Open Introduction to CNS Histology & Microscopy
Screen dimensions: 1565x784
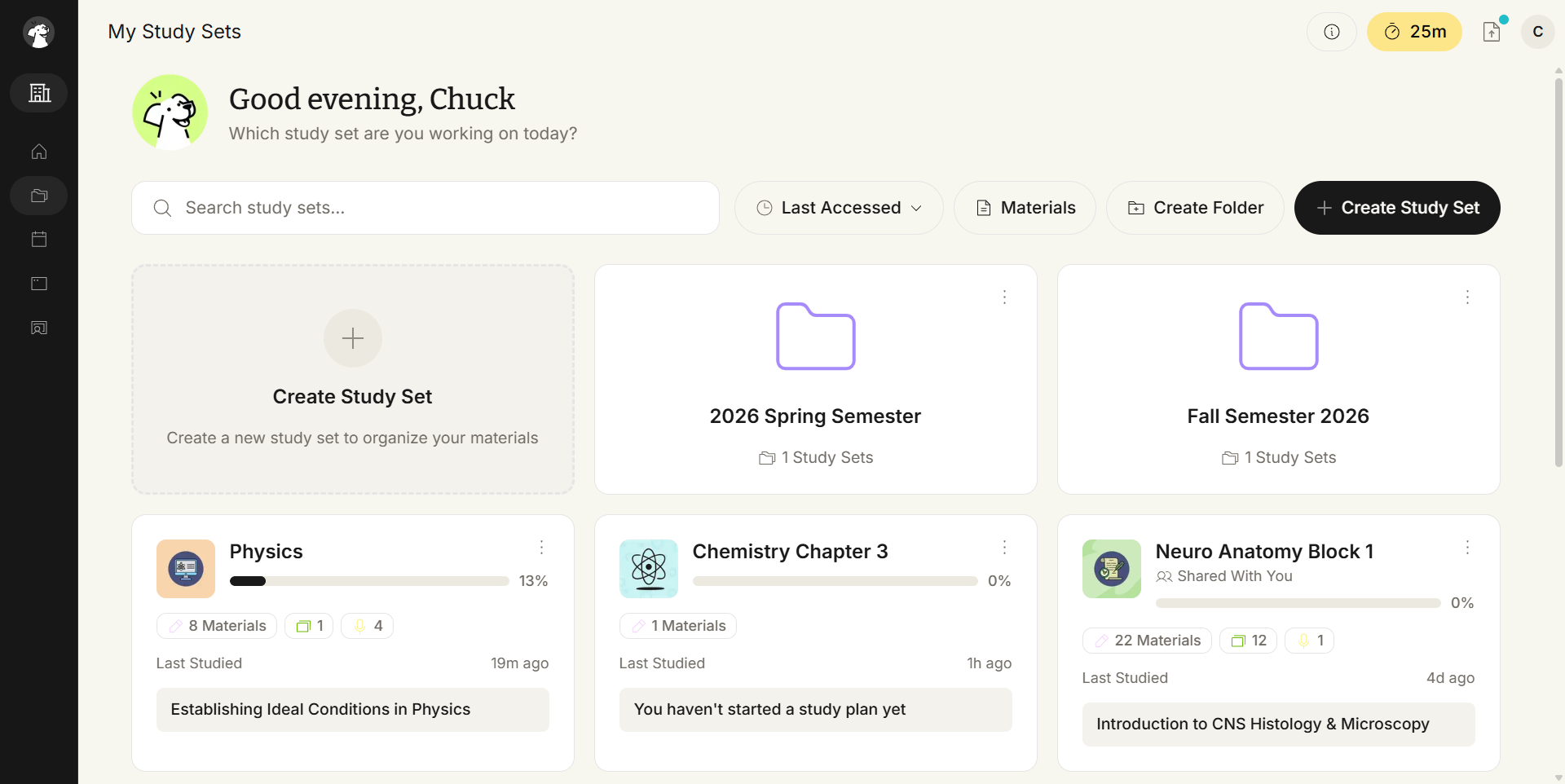click(x=1278, y=725)
